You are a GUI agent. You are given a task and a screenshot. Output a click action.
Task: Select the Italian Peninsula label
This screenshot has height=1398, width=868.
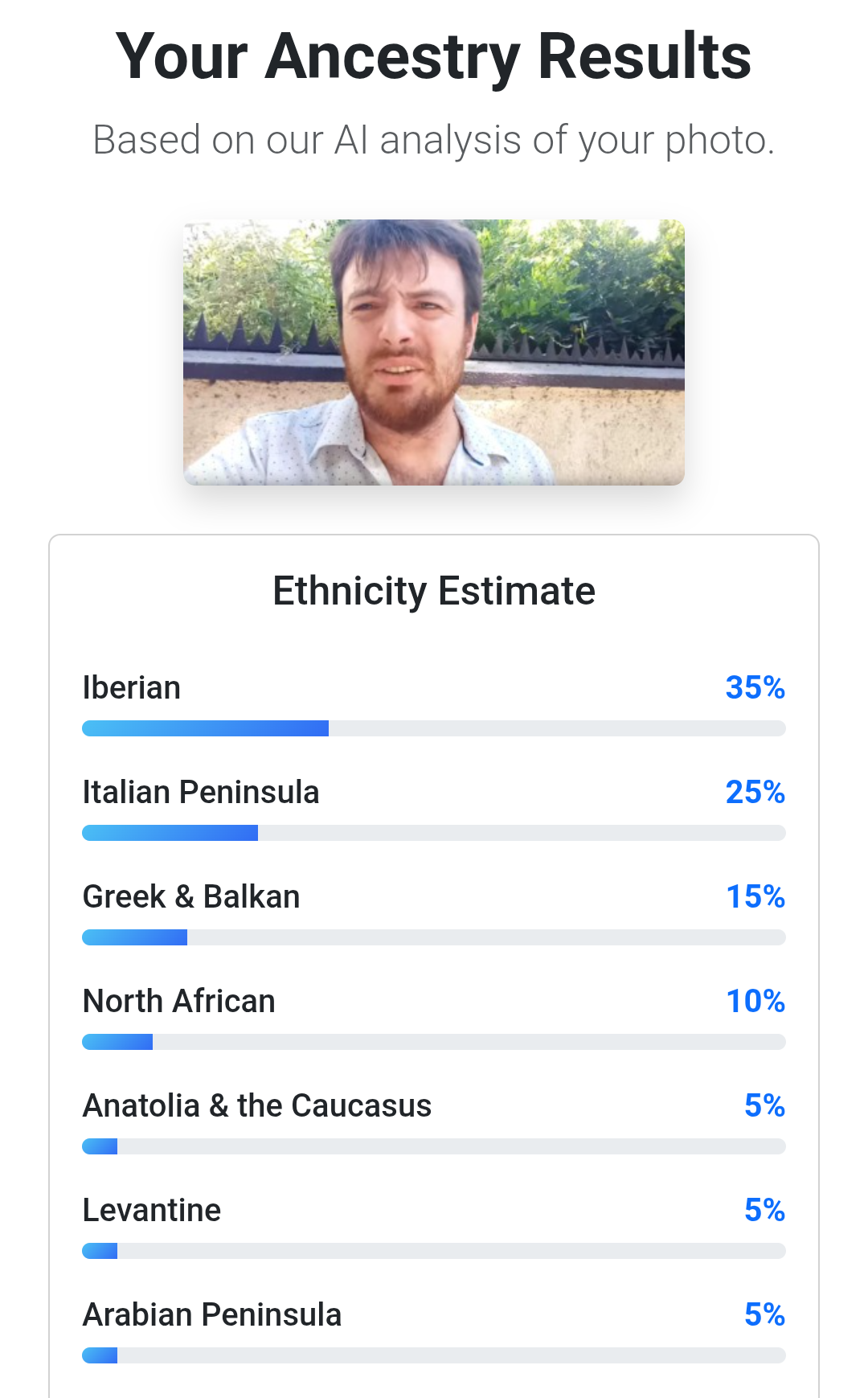tap(201, 793)
